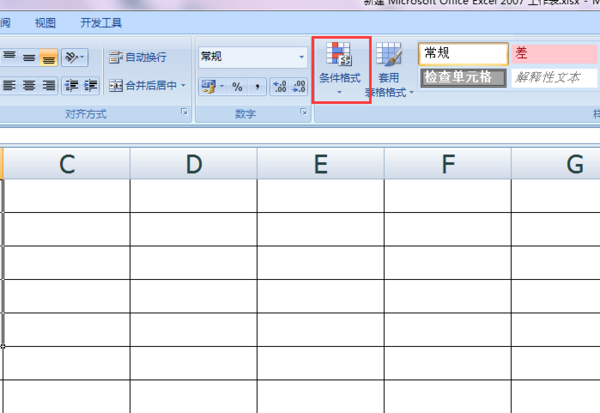Image resolution: width=600 pixels, height=413 pixels.
Task: Open 套用表格格式 table formats
Action: [x=390, y=70]
